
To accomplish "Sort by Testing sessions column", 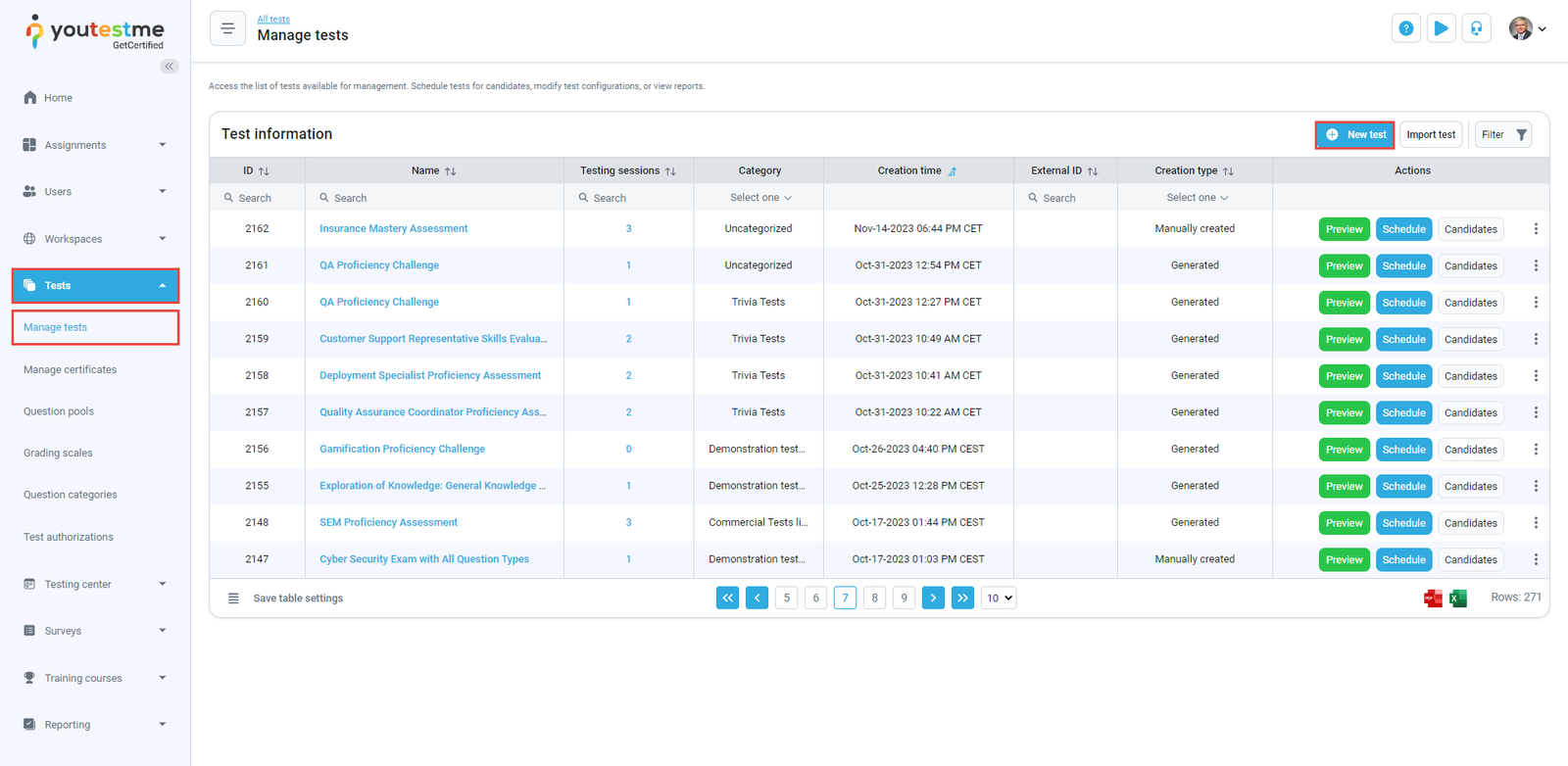I will pyautogui.click(x=670, y=171).
